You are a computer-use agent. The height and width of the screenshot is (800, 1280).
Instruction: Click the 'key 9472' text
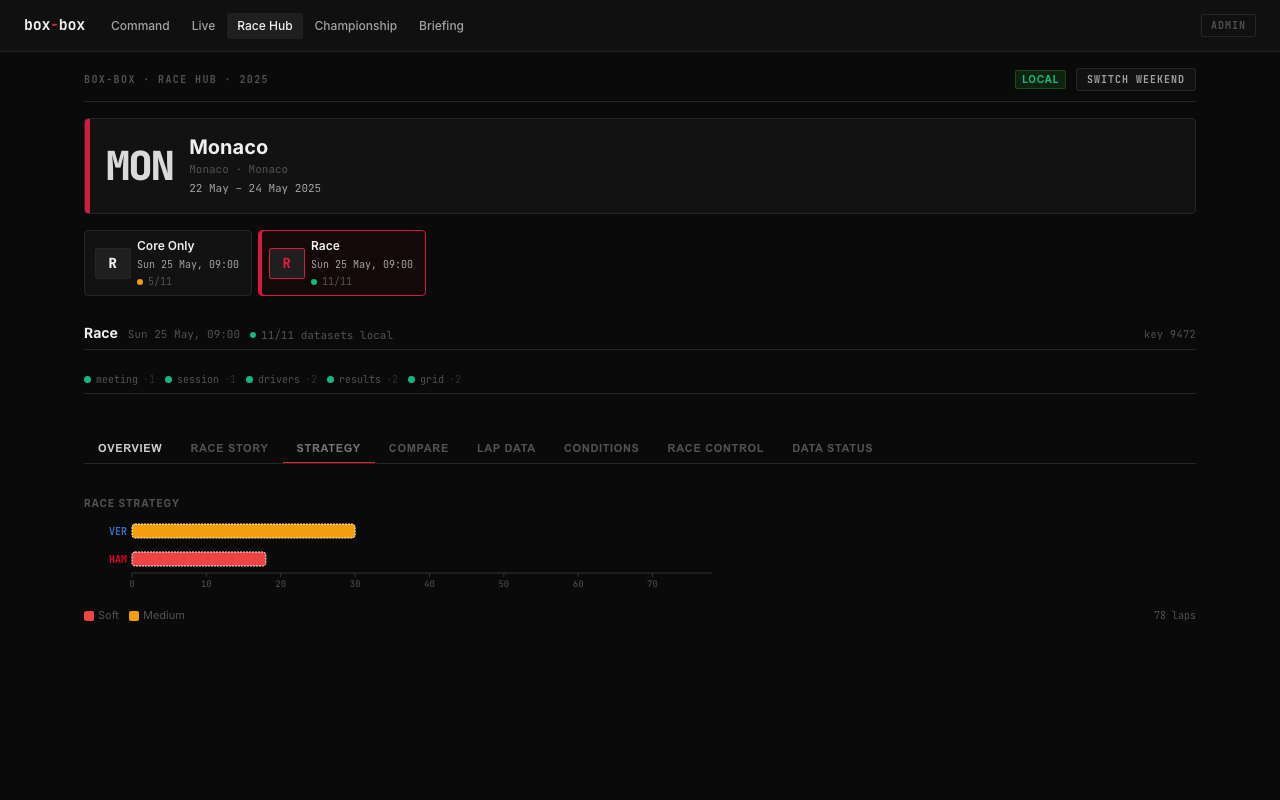pos(1170,335)
